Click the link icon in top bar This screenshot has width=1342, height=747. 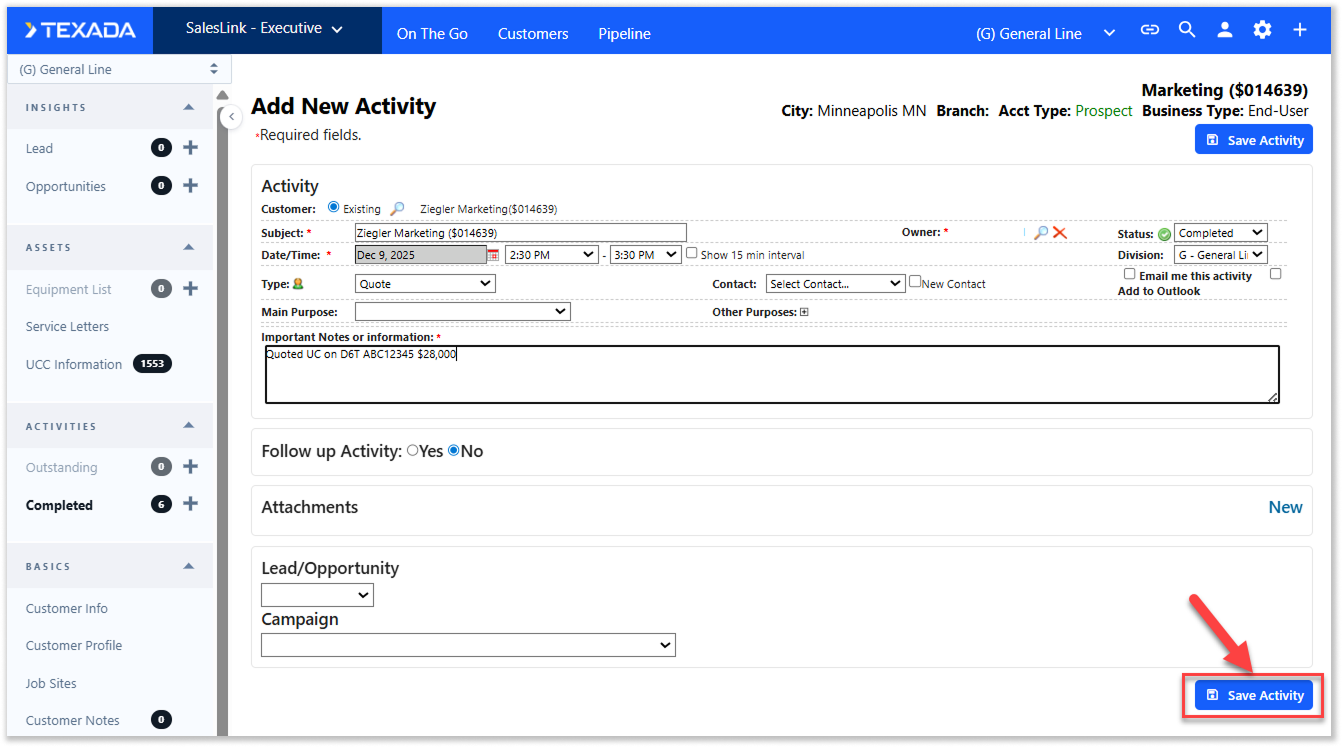tap(1150, 31)
